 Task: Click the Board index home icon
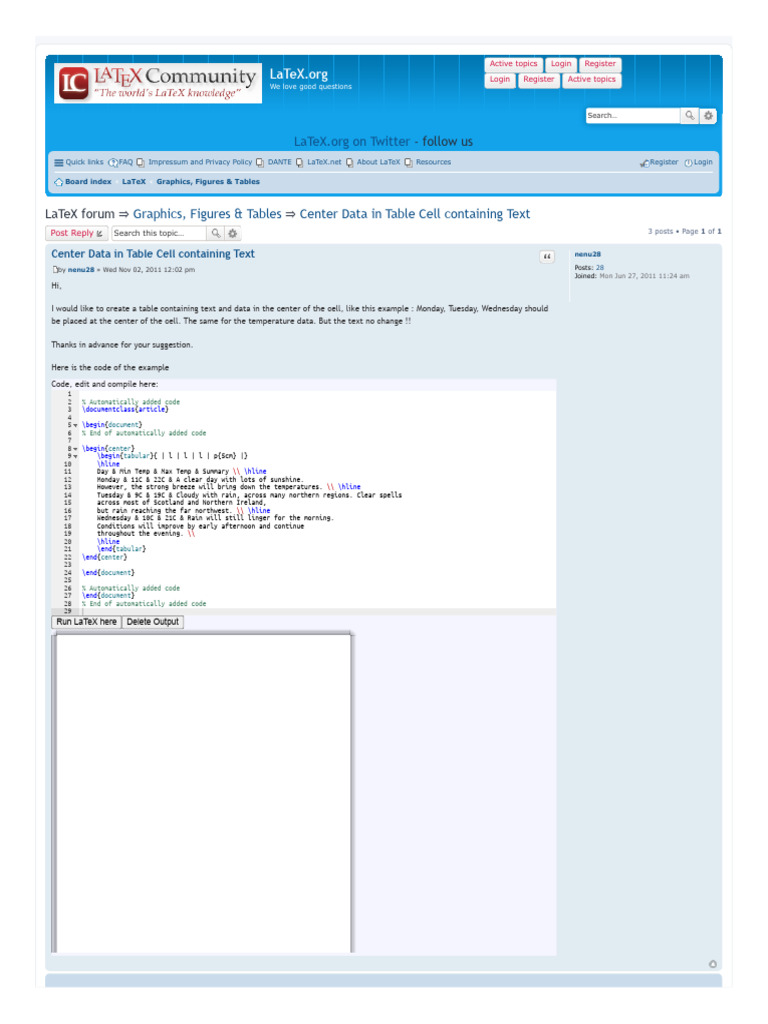[59, 182]
